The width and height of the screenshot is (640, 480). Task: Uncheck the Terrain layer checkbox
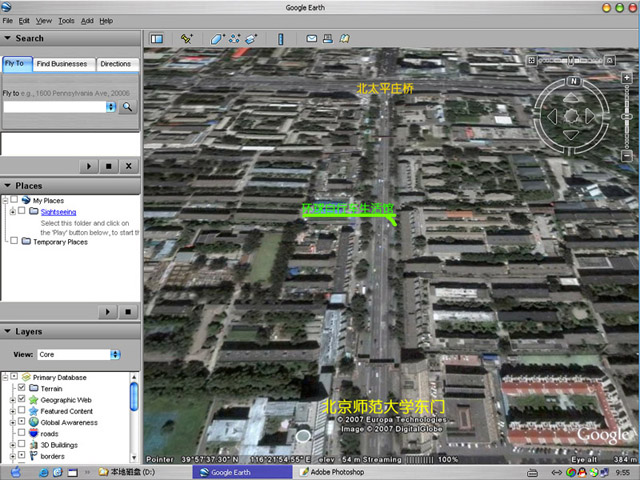[x=21, y=388]
